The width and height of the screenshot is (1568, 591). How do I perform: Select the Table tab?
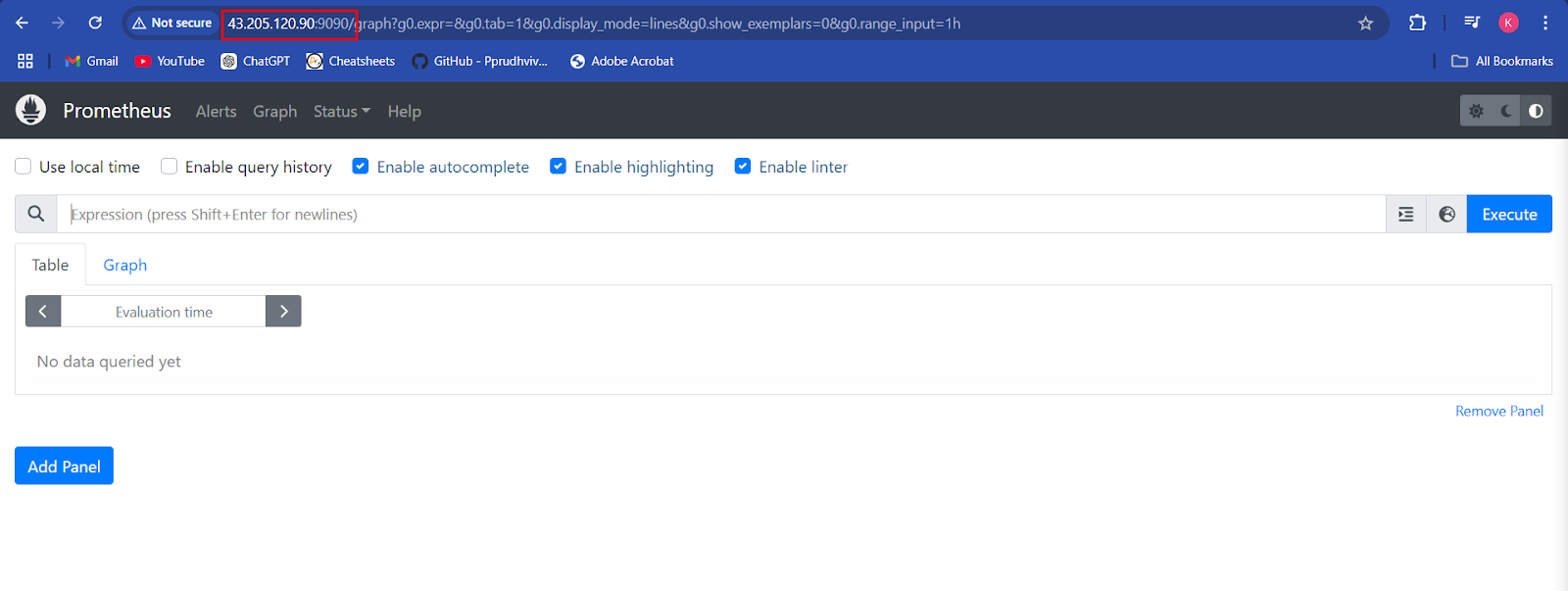50,265
